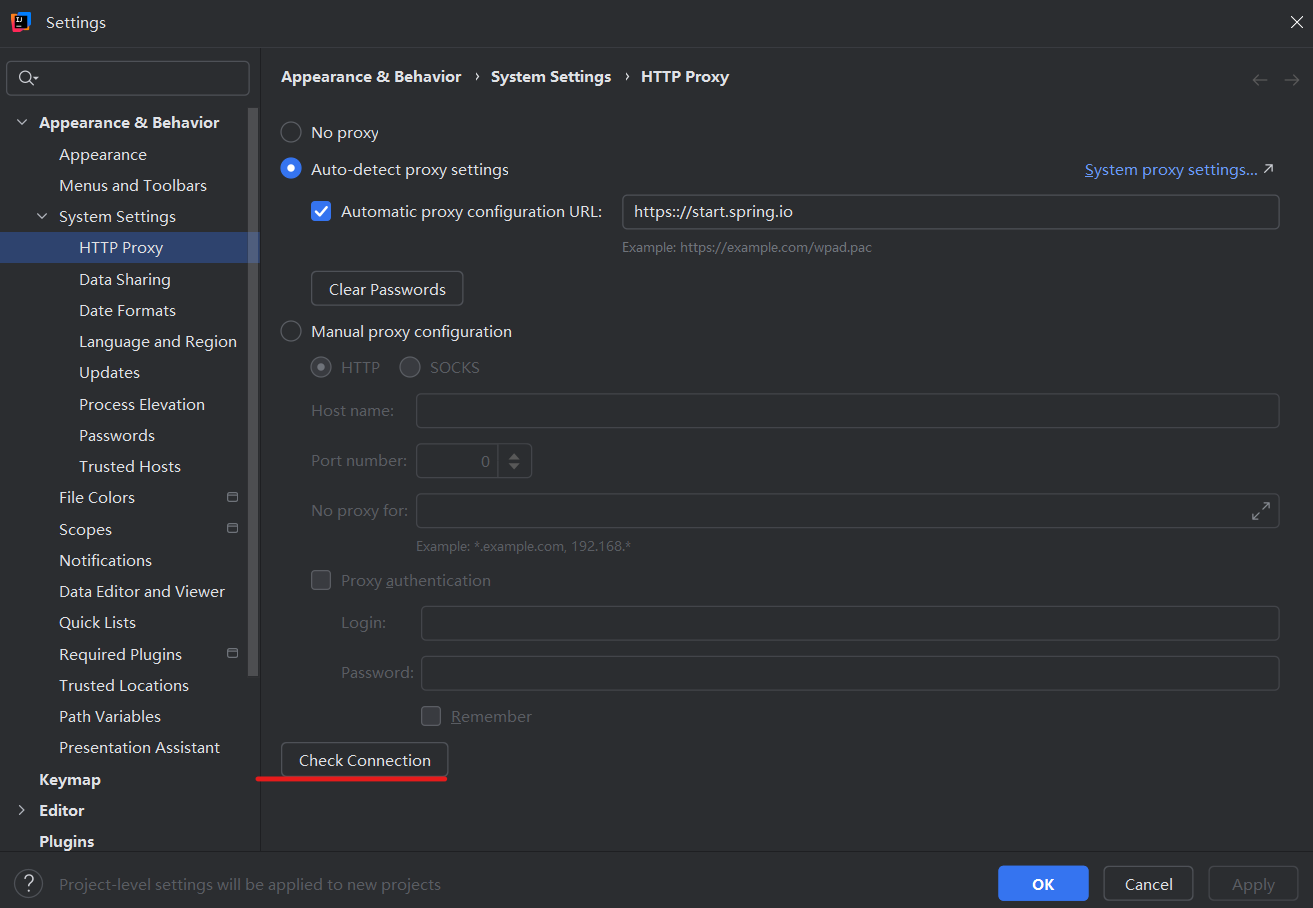
Task: Click Clear Passwords
Action: tap(386, 288)
